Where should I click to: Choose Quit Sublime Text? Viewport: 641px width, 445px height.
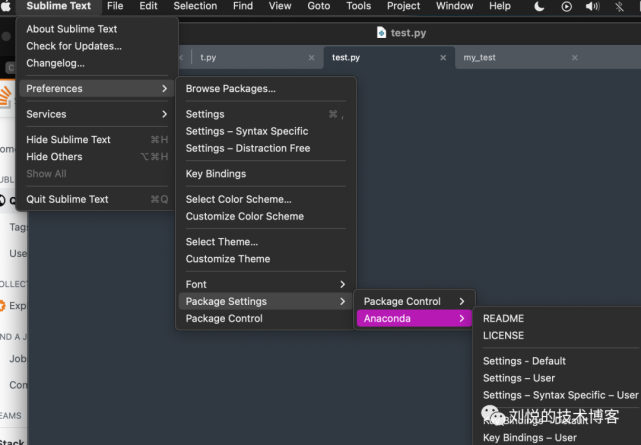click(67, 199)
